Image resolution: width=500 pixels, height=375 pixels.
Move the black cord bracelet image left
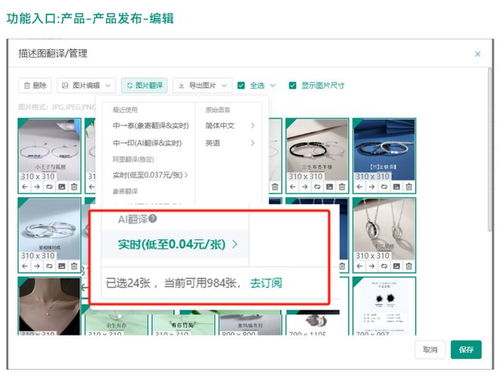[x=293, y=187]
